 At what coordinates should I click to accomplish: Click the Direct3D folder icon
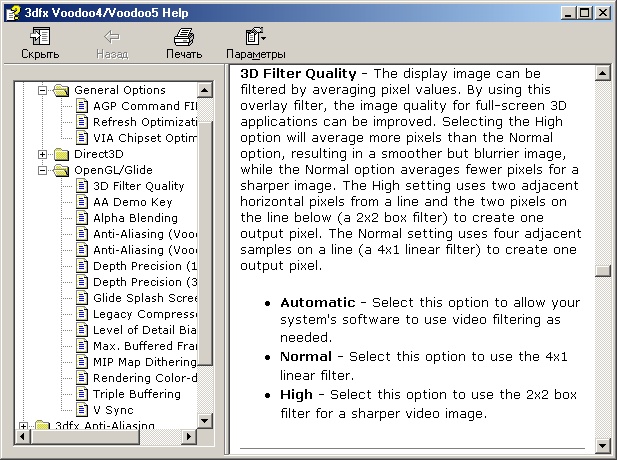61,154
